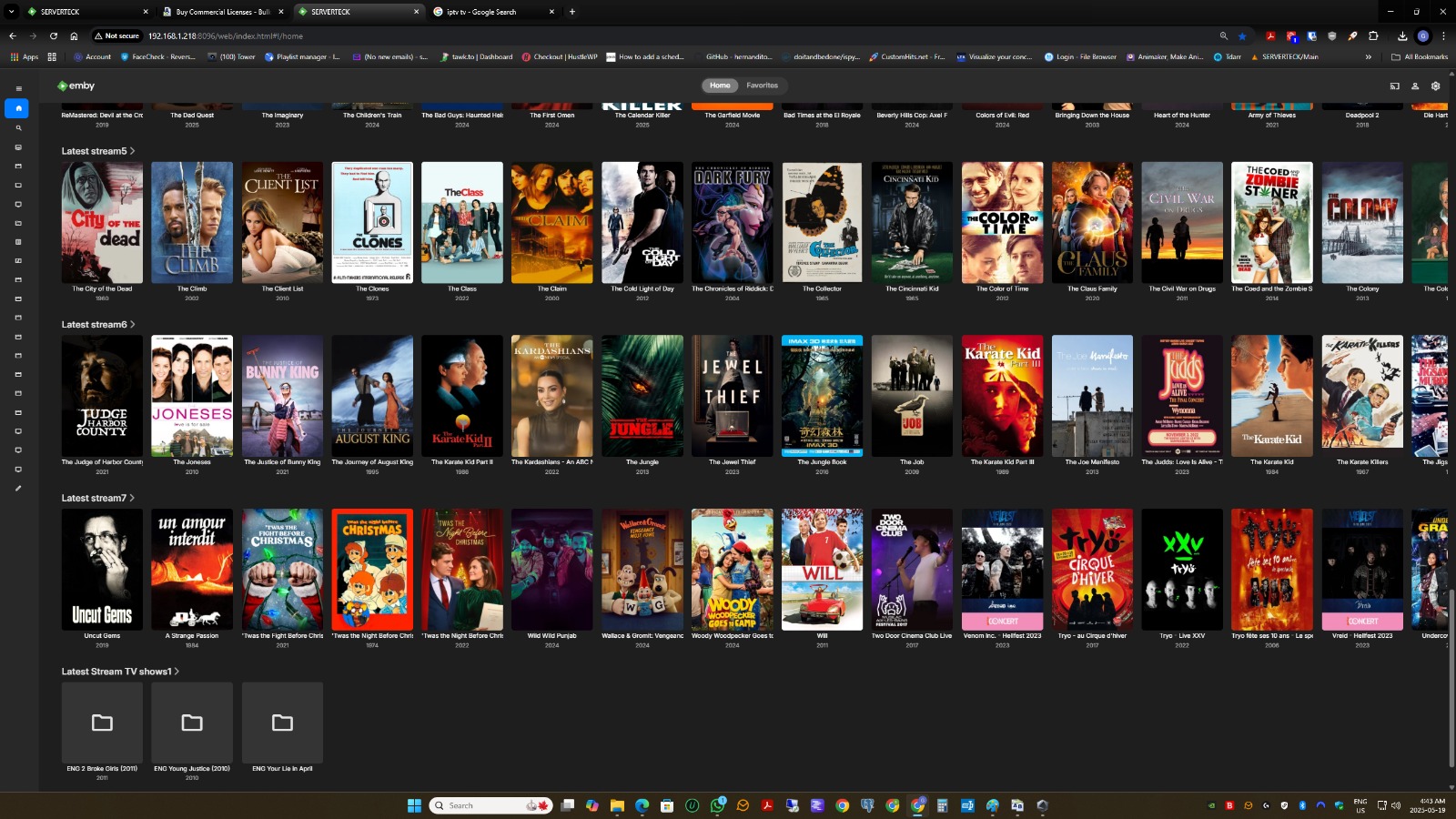This screenshot has height=819, width=1456.
Task: Open ENG 2 Broke Girls (2011) folder
Action: (102, 723)
